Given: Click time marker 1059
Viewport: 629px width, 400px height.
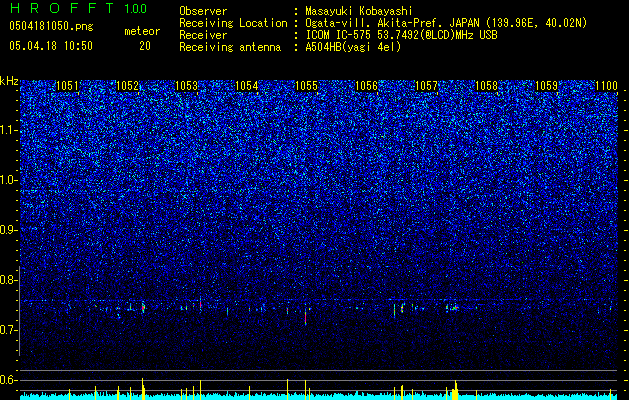Looking at the screenshot, I should coord(546,86).
